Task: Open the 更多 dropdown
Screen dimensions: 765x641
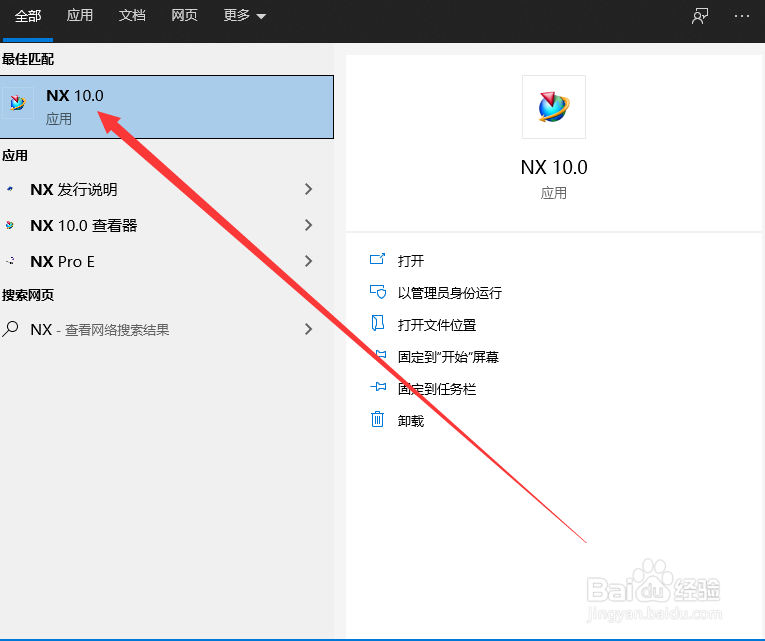Action: tap(244, 16)
